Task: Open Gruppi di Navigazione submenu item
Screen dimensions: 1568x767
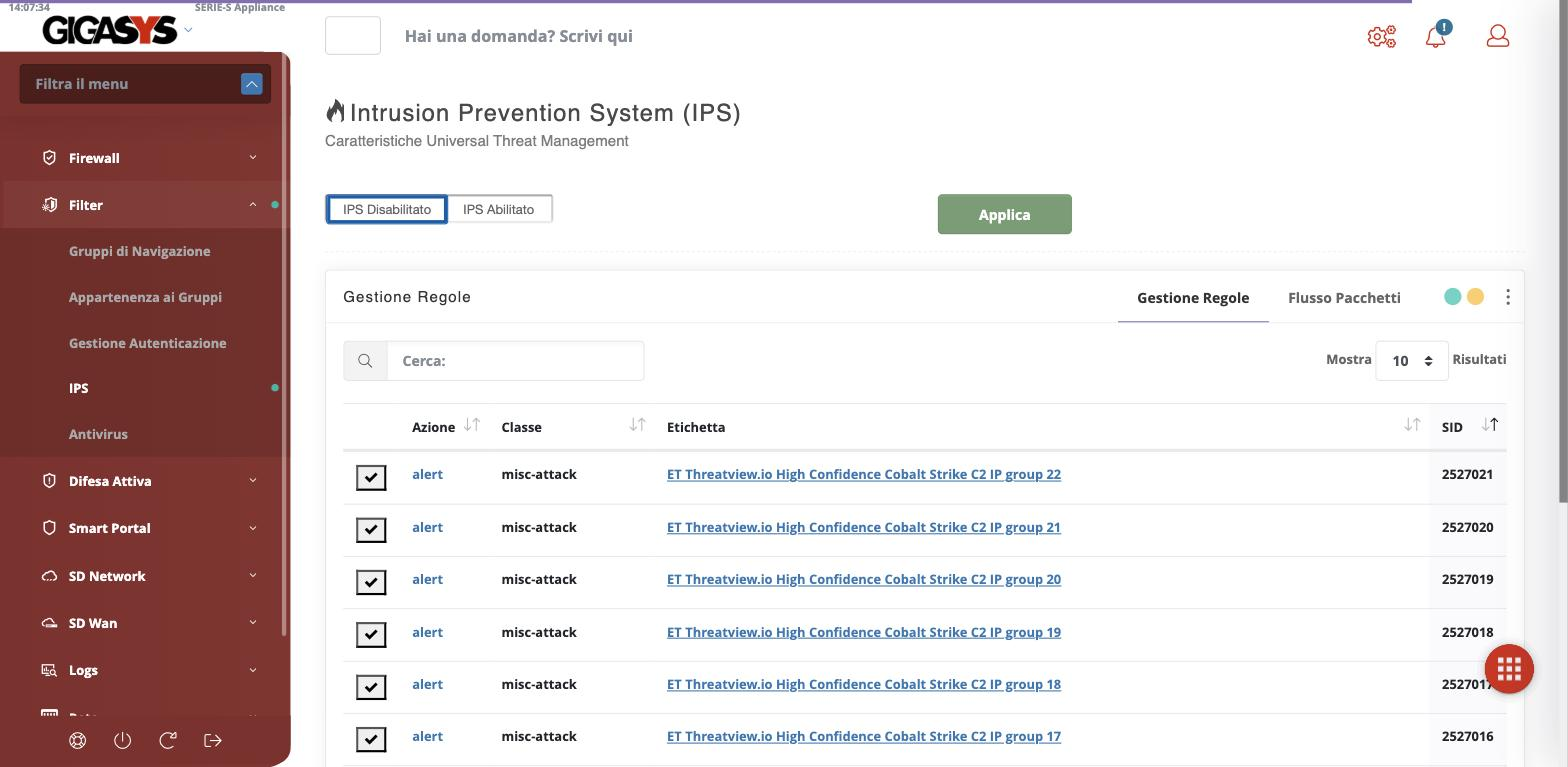Action: click(x=140, y=251)
